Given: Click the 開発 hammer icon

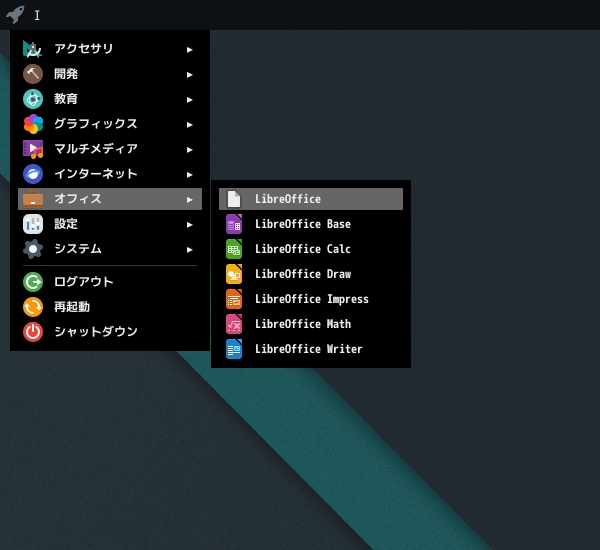Looking at the screenshot, I should point(33,74).
